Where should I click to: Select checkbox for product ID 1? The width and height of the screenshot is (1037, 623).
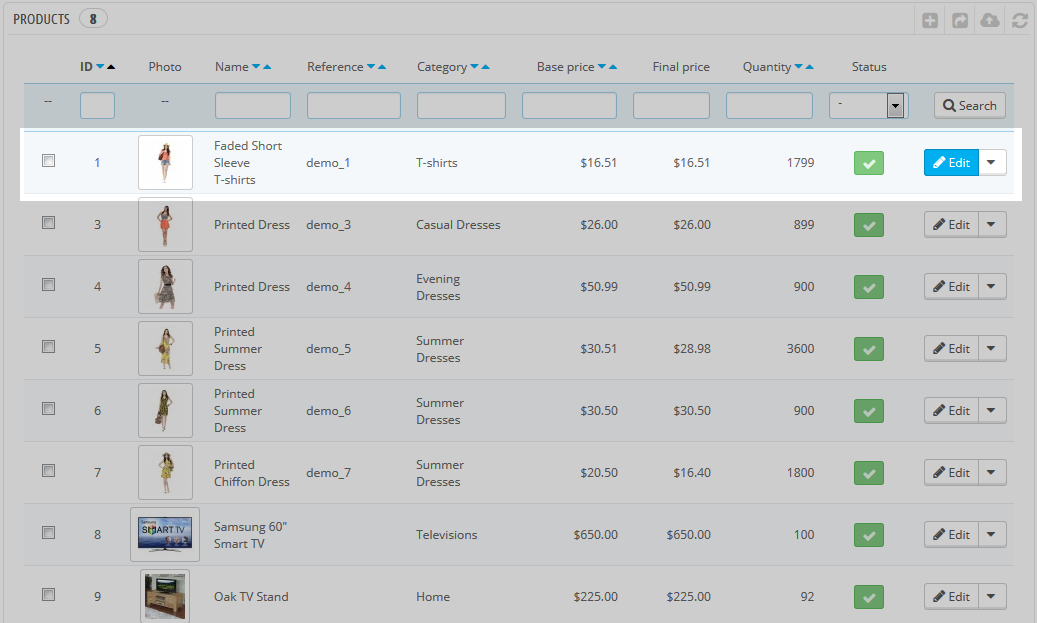coord(48,161)
